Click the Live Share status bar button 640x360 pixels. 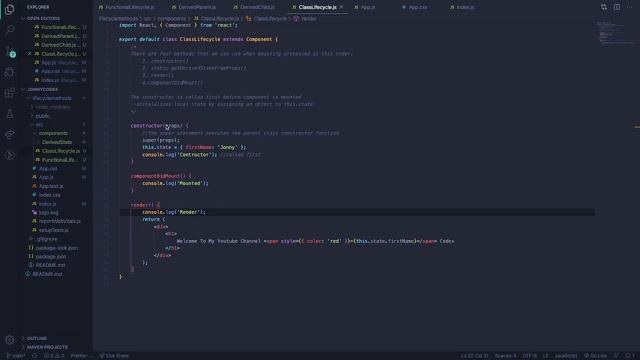click(114, 356)
